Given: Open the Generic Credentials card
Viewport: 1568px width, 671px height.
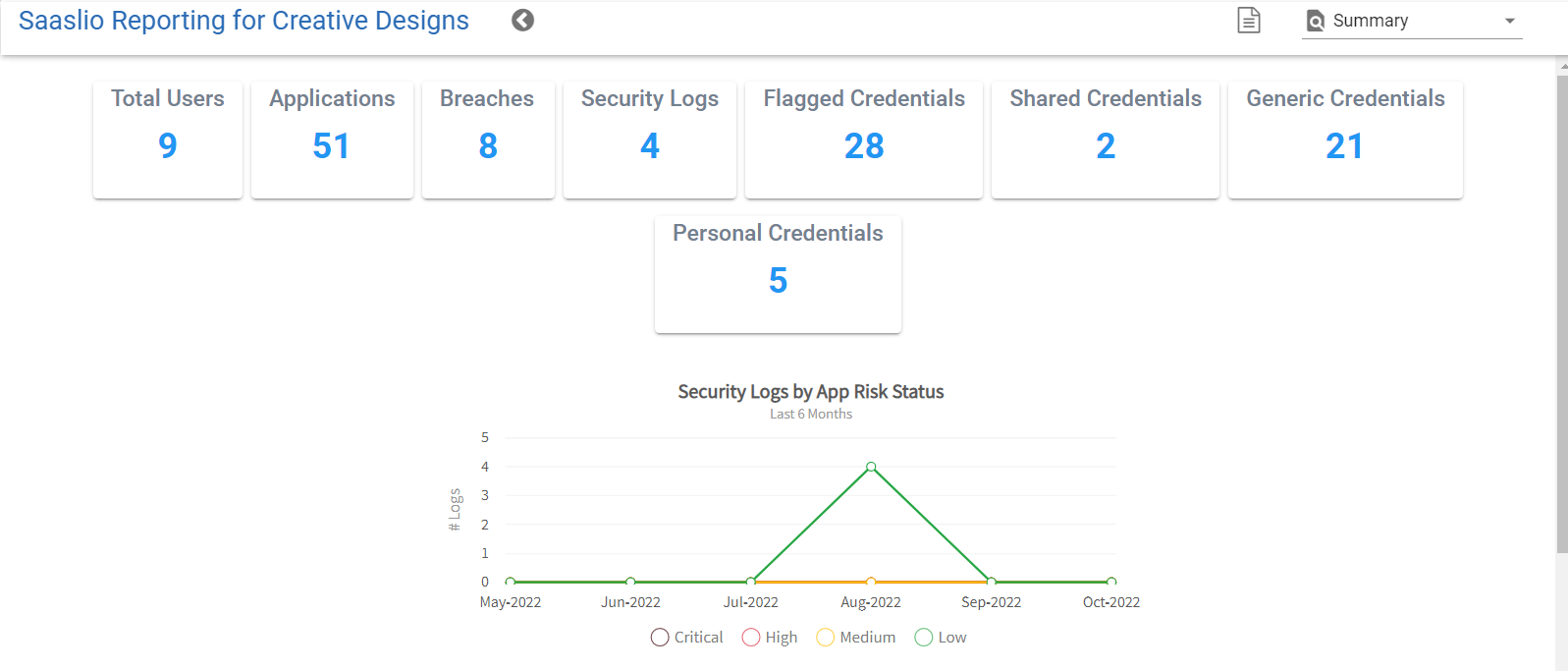Looking at the screenshot, I should pos(1345,140).
